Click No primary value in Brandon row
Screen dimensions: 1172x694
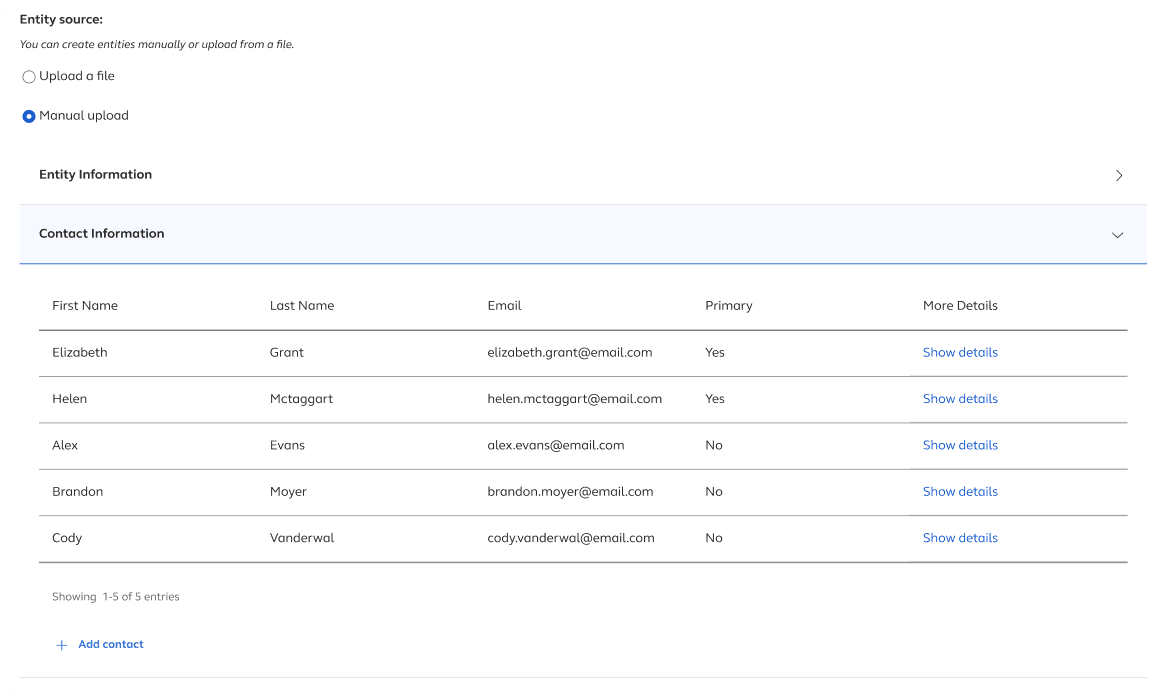[714, 491]
